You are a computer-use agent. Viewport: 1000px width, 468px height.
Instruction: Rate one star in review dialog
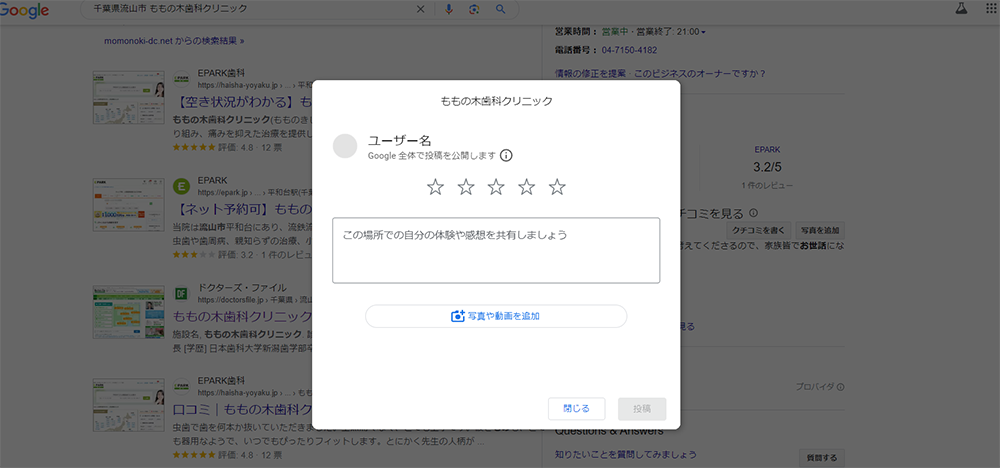(x=435, y=187)
